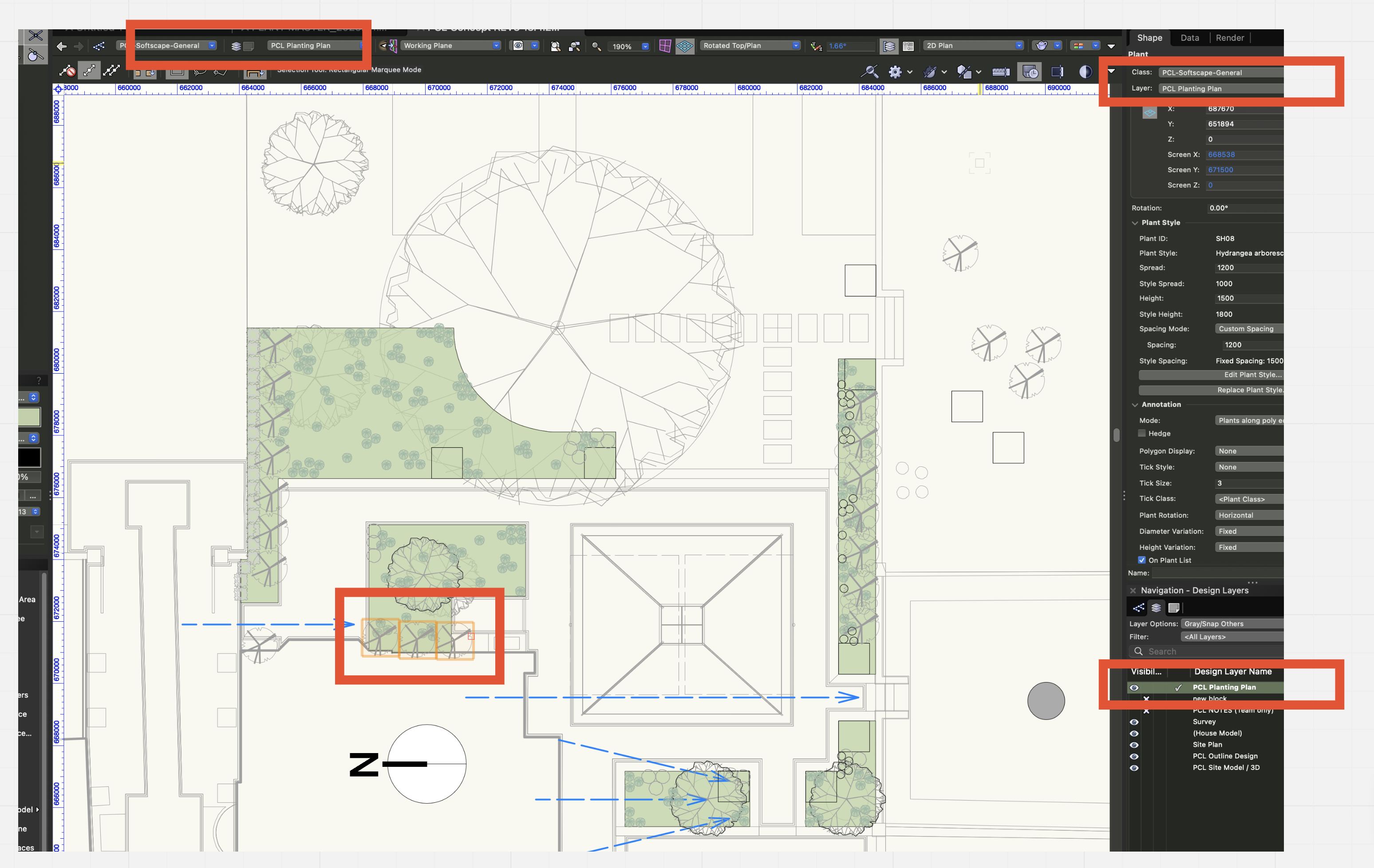Switch to the Render tab
The height and width of the screenshot is (868, 1374).
click(1230, 38)
